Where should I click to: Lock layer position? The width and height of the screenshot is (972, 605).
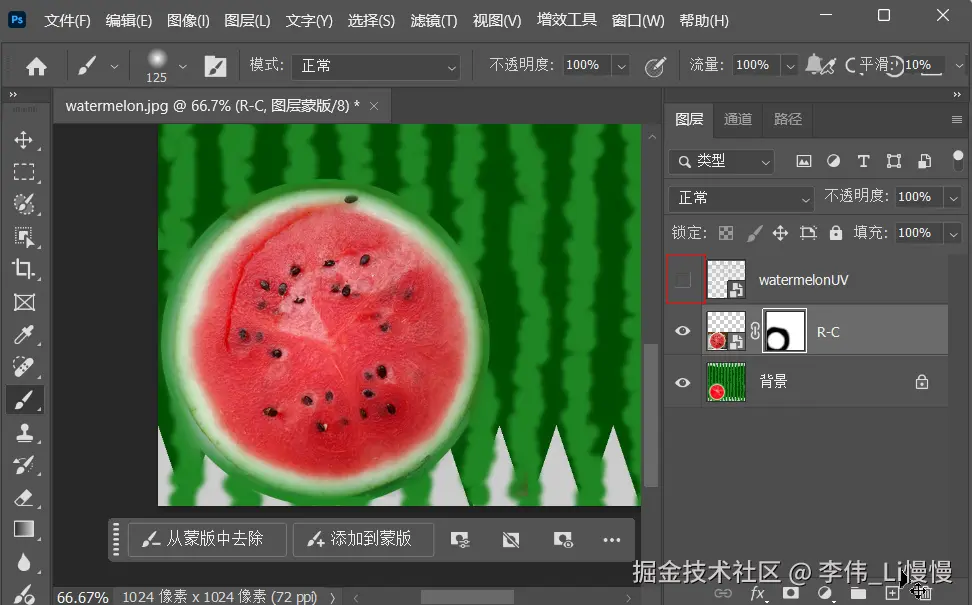(780, 233)
